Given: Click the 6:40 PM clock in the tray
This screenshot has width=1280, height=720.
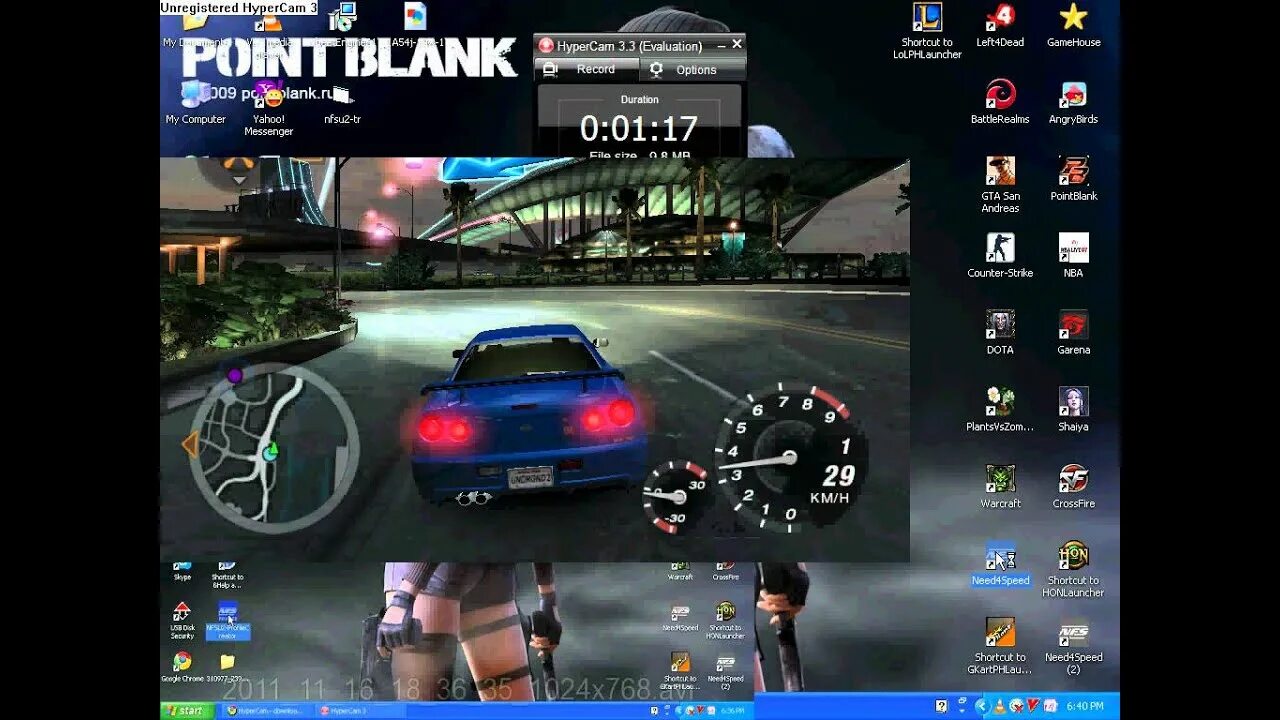Looking at the screenshot, I should 1085,706.
